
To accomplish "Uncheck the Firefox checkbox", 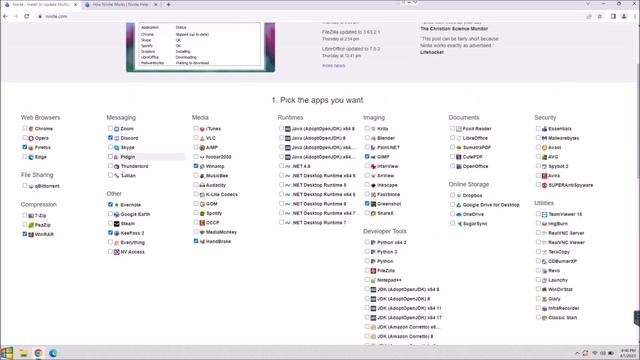I will (x=24, y=147).
